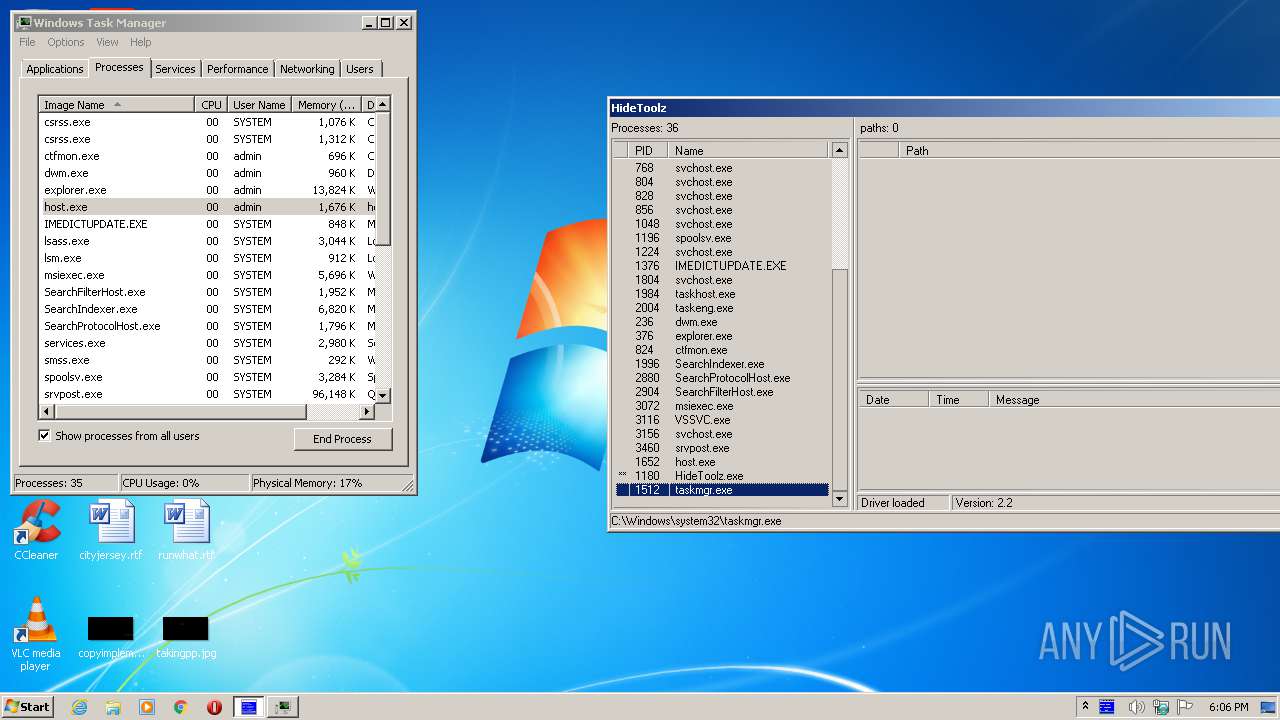Image resolution: width=1280 pixels, height=720 pixels.
Task: Click Show desktop button at taskbar end
Action: tap(1270, 707)
